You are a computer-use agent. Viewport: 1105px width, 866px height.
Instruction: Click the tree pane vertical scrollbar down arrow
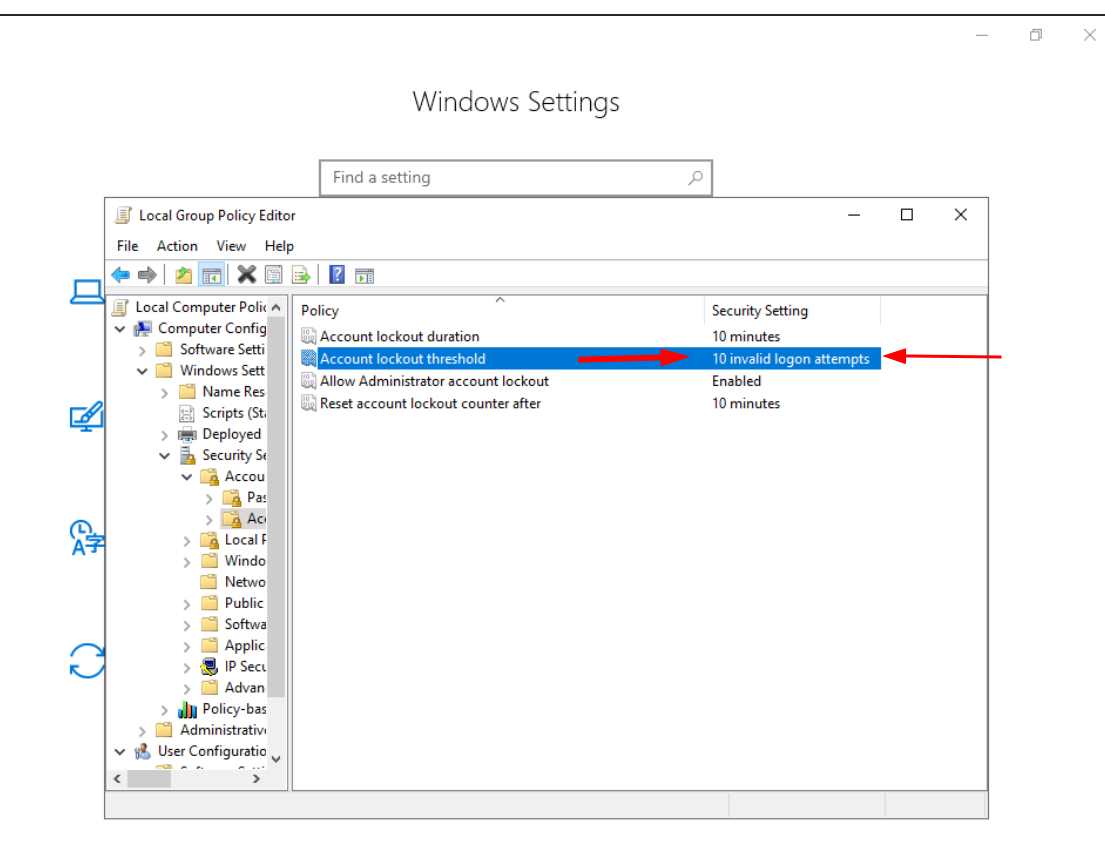pos(276,759)
